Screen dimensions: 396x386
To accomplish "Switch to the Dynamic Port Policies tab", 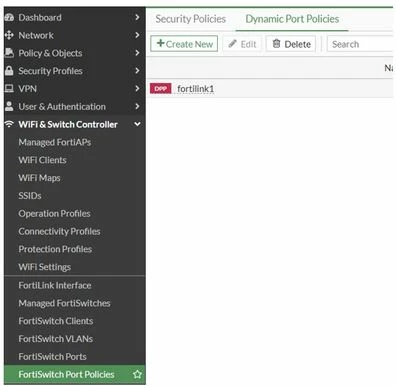I will [292, 19].
